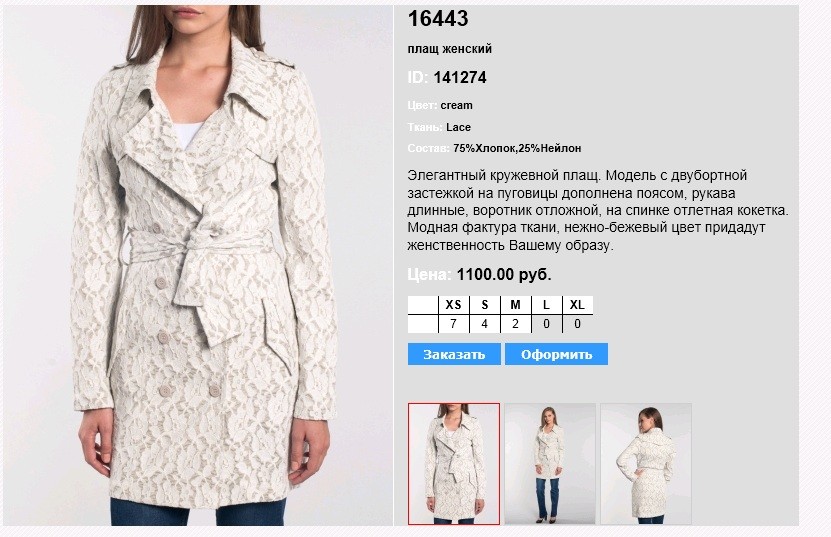The image size is (831, 537).
Task: Click the Заказать button
Action: 454,354
